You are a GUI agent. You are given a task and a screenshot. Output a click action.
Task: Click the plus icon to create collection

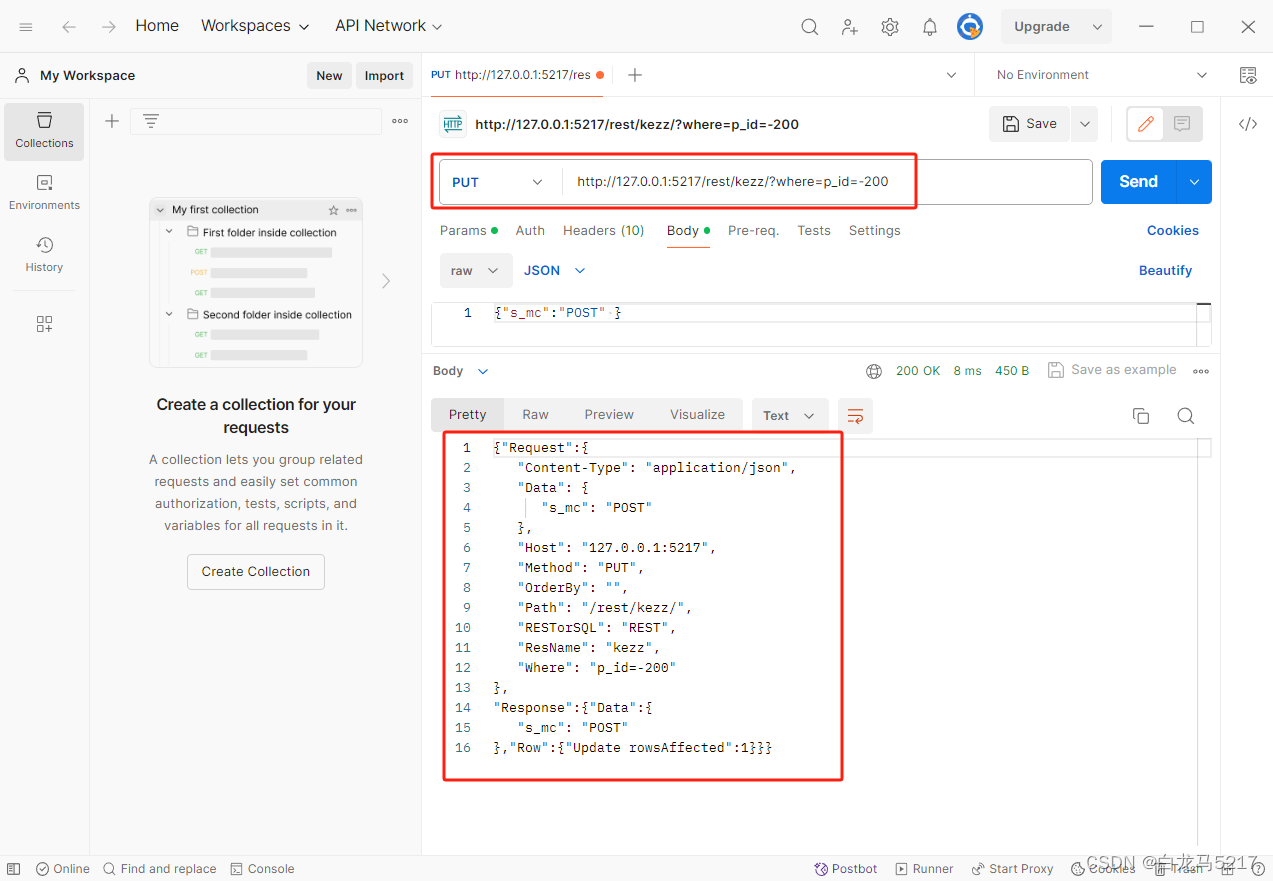click(x=112, y=121)
